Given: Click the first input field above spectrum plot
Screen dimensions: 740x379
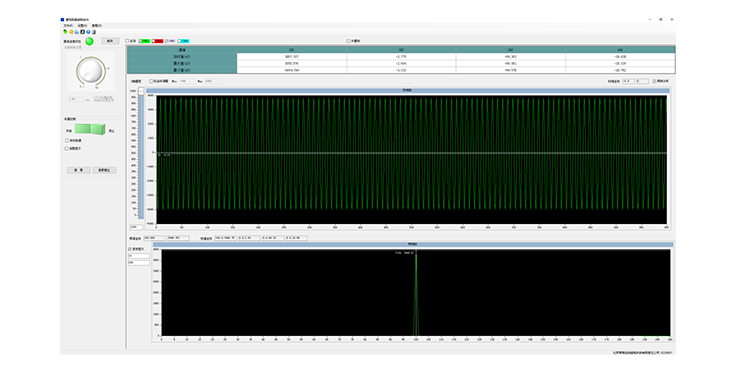Looking at the screenshot, I should 154,238.
